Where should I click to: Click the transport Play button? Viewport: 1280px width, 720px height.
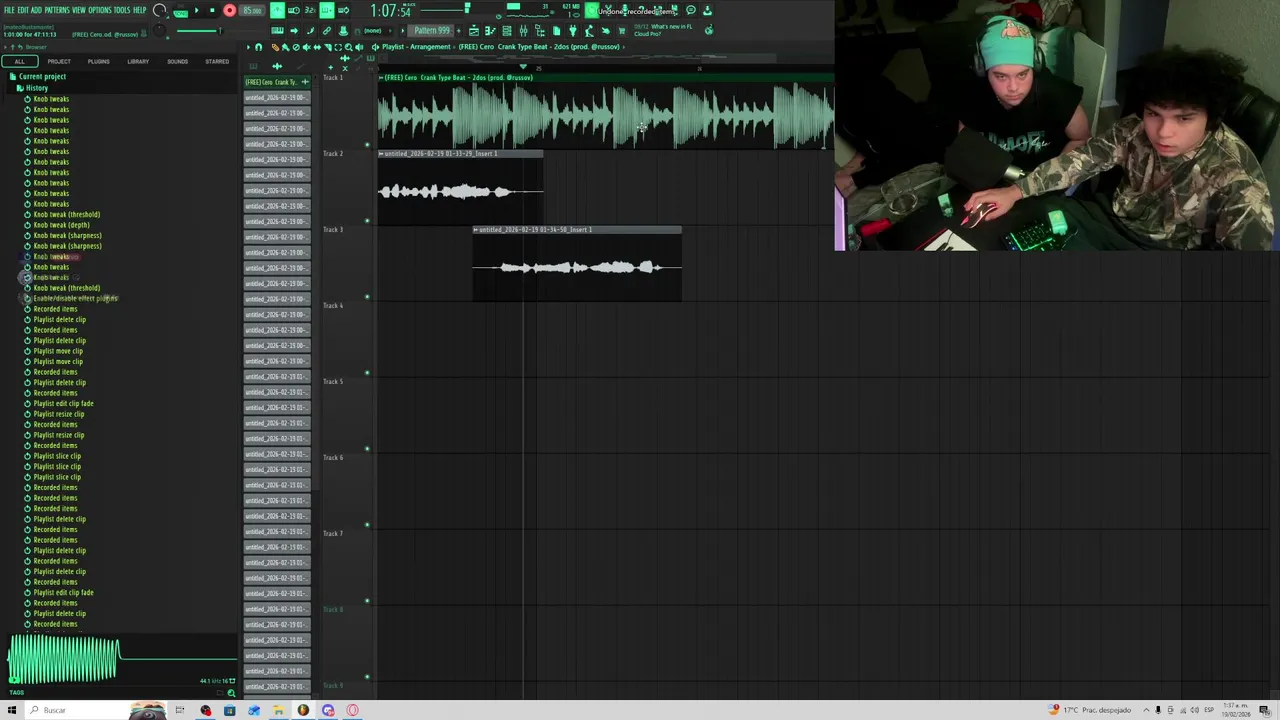click(197, 10)
